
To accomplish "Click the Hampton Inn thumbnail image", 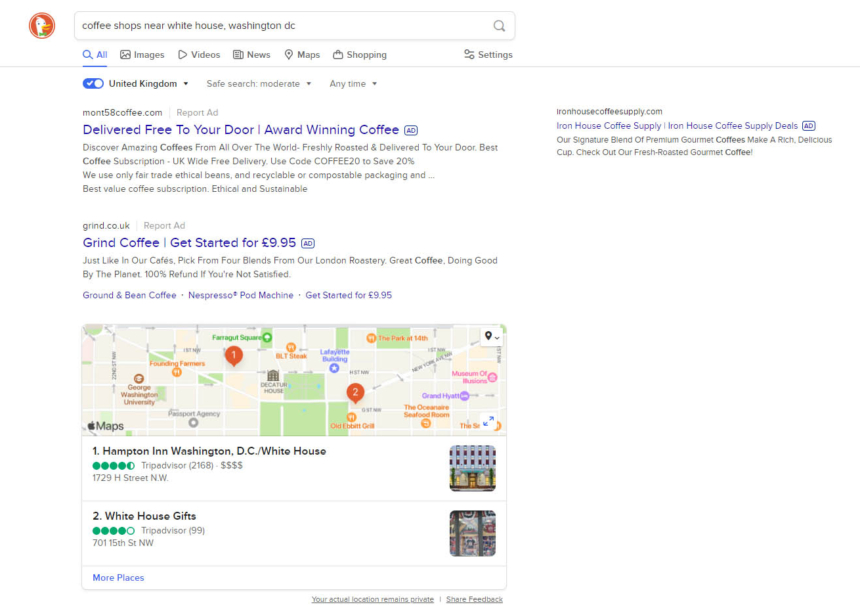I will [x=472, y=468].
